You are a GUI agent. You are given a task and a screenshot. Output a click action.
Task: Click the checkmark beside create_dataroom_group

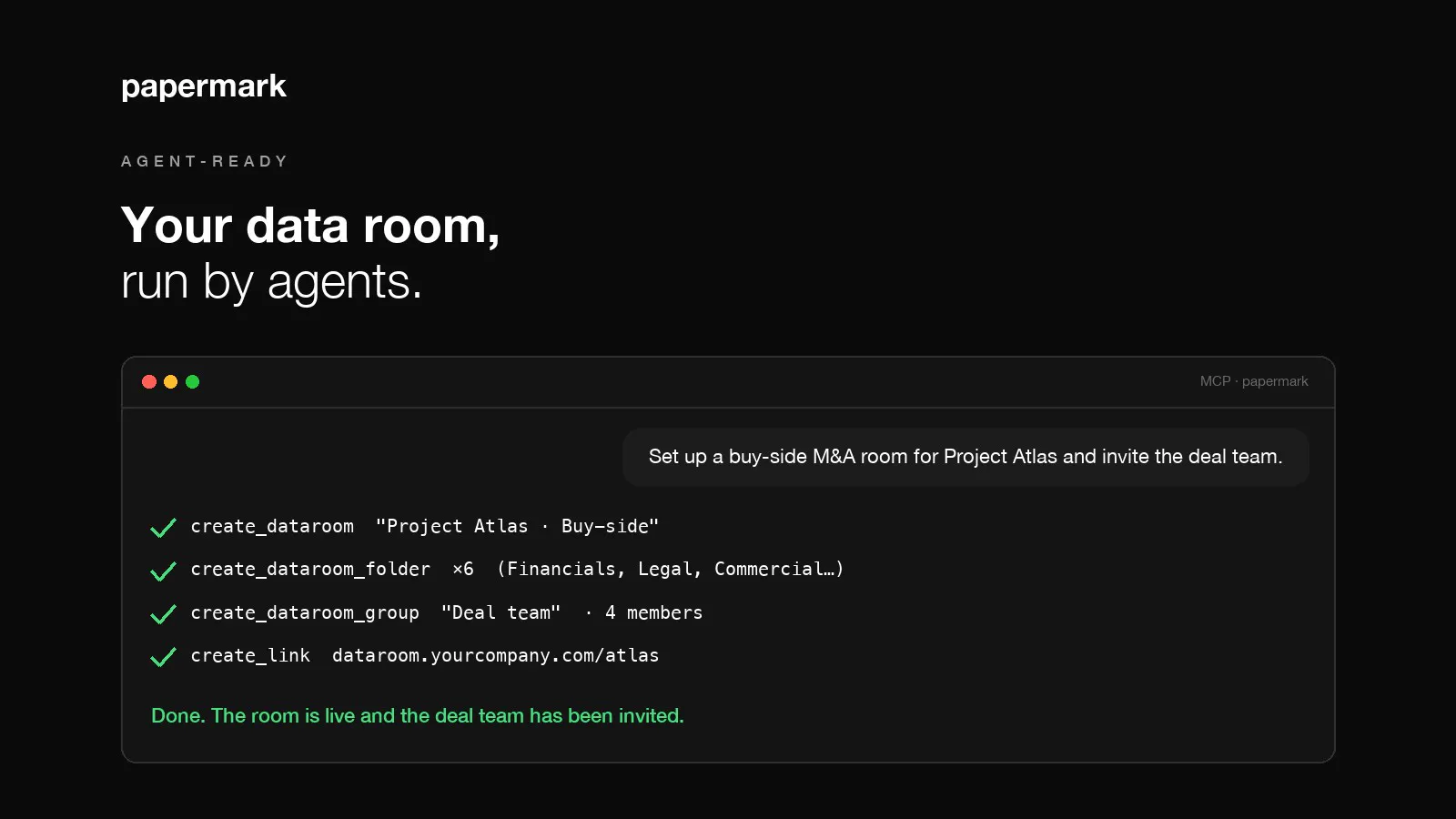pos(163,614)
